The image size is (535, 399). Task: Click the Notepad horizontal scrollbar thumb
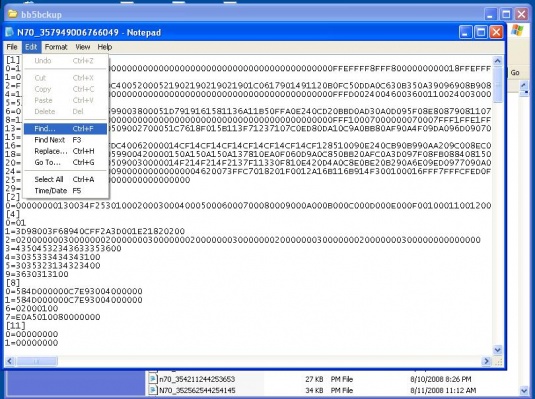37,361
